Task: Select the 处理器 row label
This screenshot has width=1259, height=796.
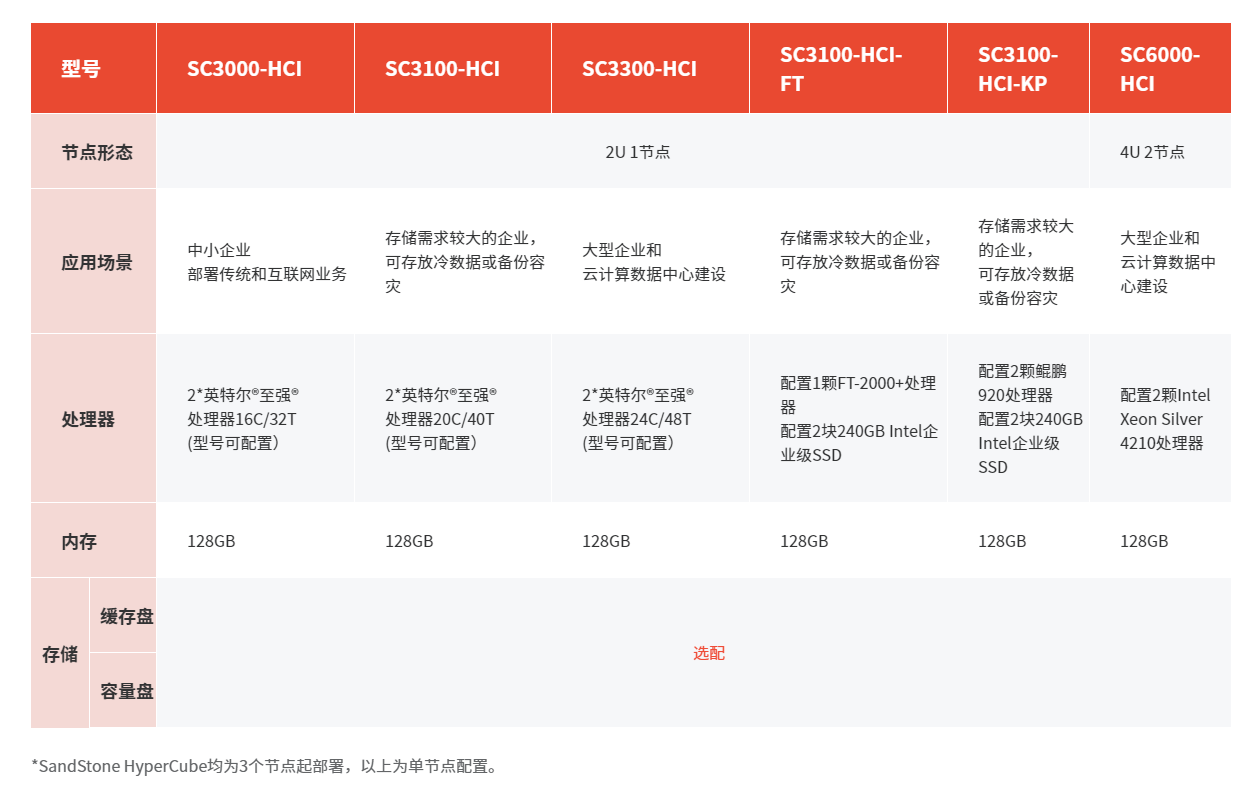Action: pyautogui.click(x=88, y=419)
